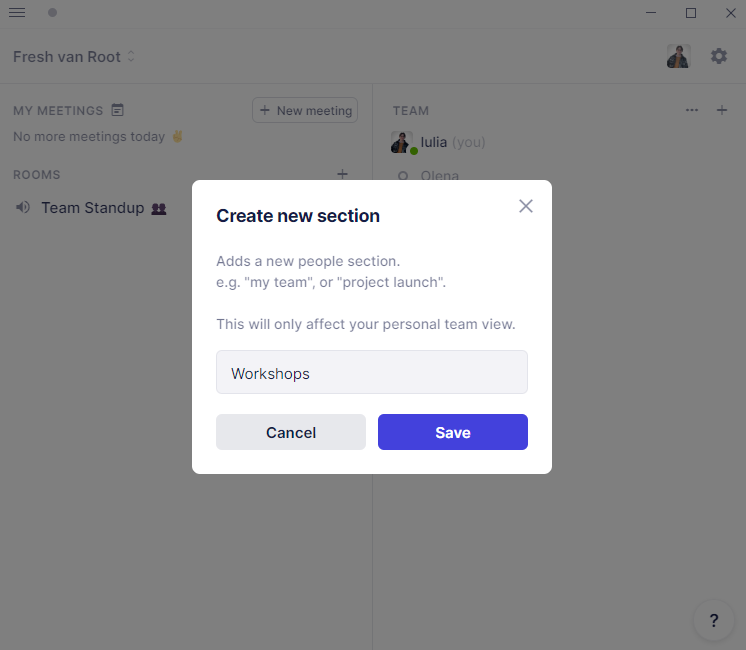Click the section name input field
Image resolution: width=746 pixels, height=650 pixels.
coord(372,373)
